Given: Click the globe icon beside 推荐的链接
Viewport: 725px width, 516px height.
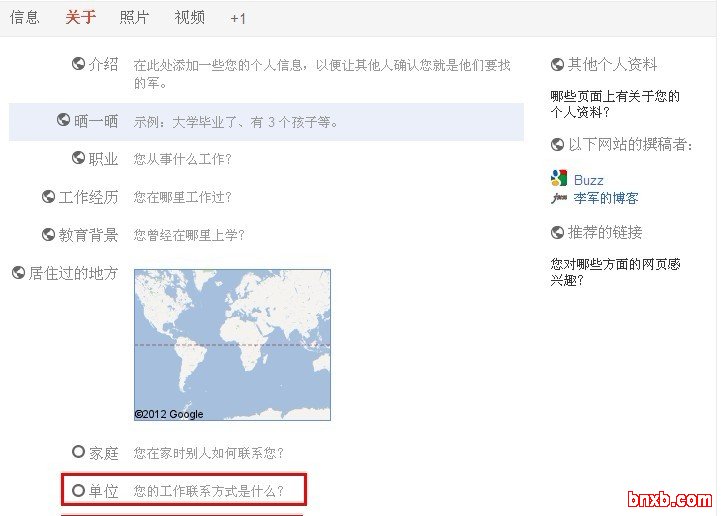Looking at the screenshot, I should [557, 232].
